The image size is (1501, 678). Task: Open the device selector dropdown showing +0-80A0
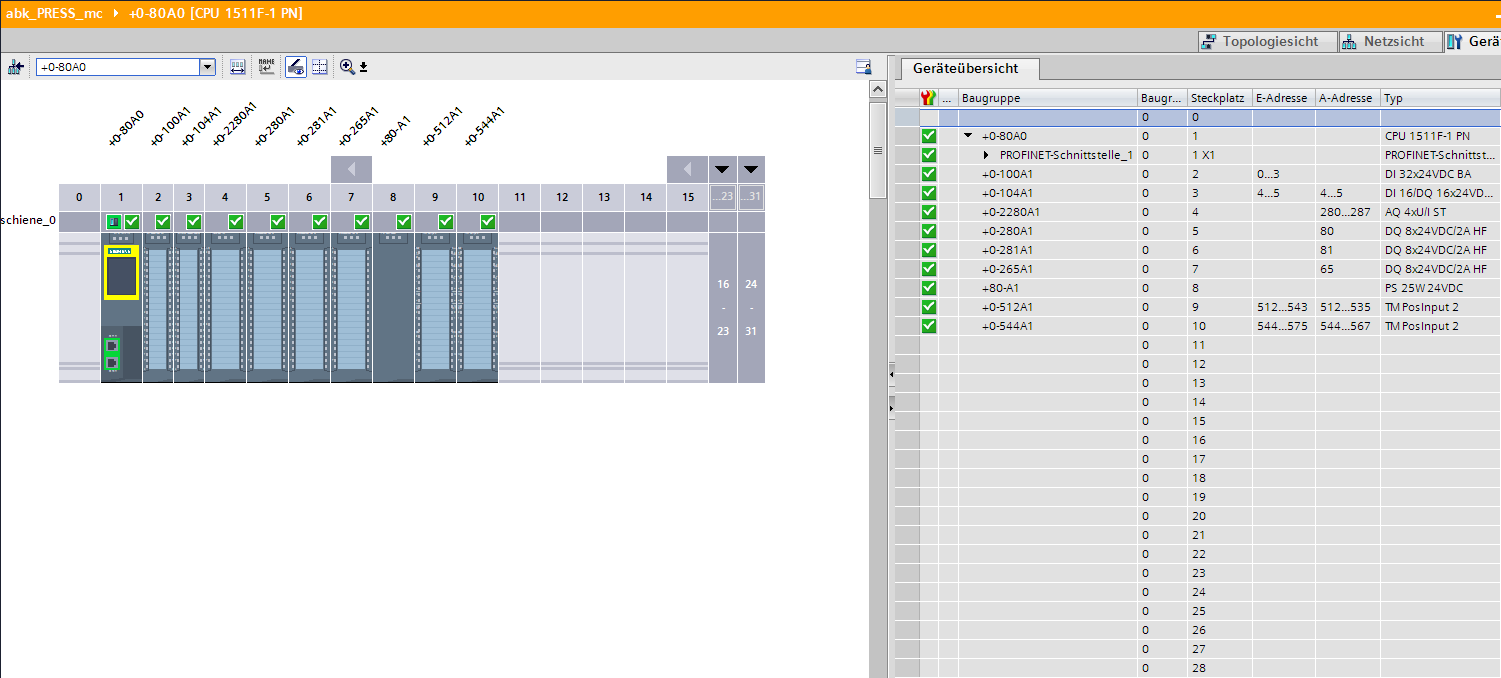[208, 67]
